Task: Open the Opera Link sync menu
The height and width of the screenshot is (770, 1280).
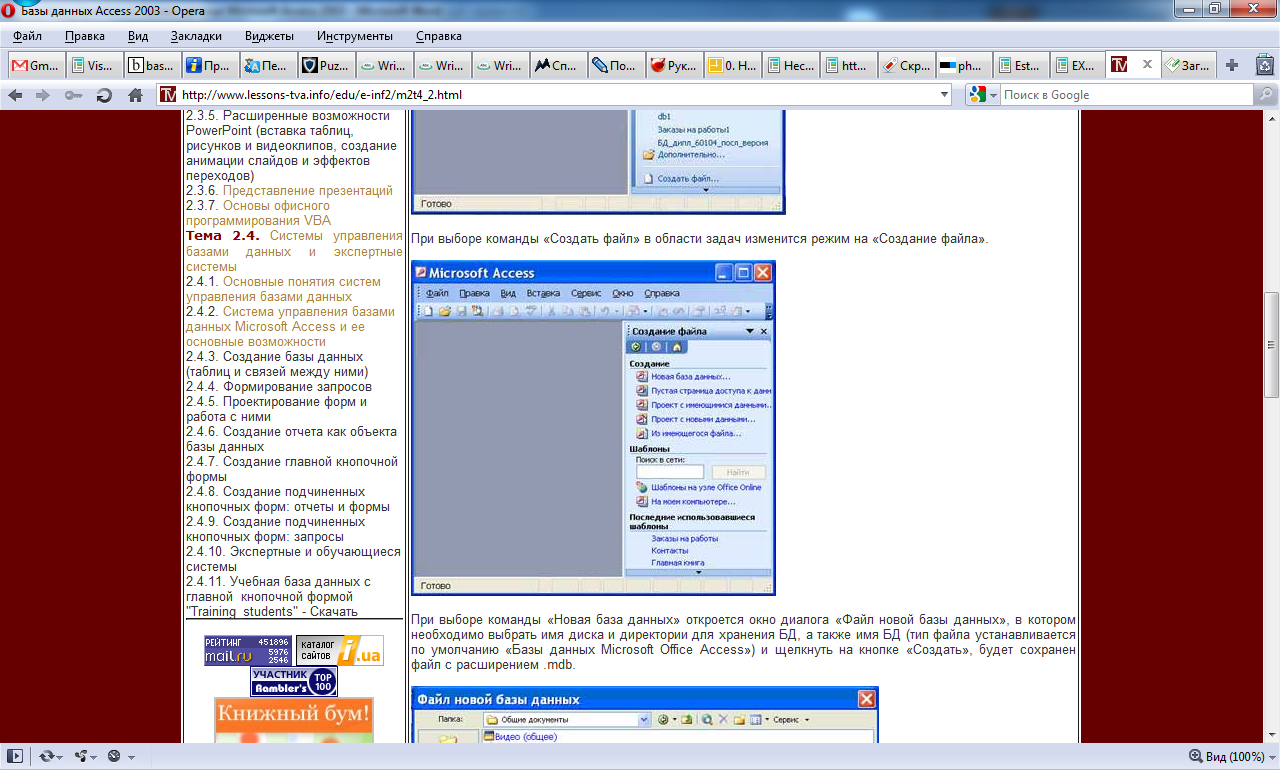Action: pyautogui.click(x=50, y=756)
